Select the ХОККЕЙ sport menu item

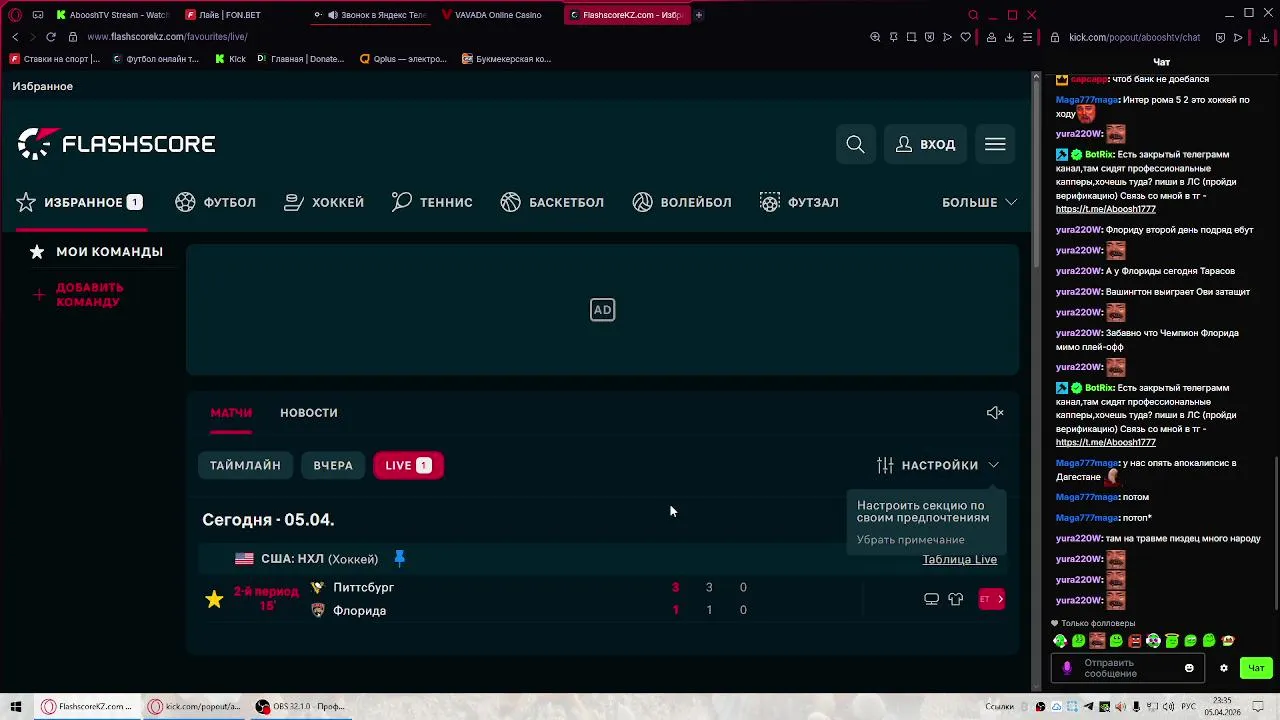pos(324,202)
